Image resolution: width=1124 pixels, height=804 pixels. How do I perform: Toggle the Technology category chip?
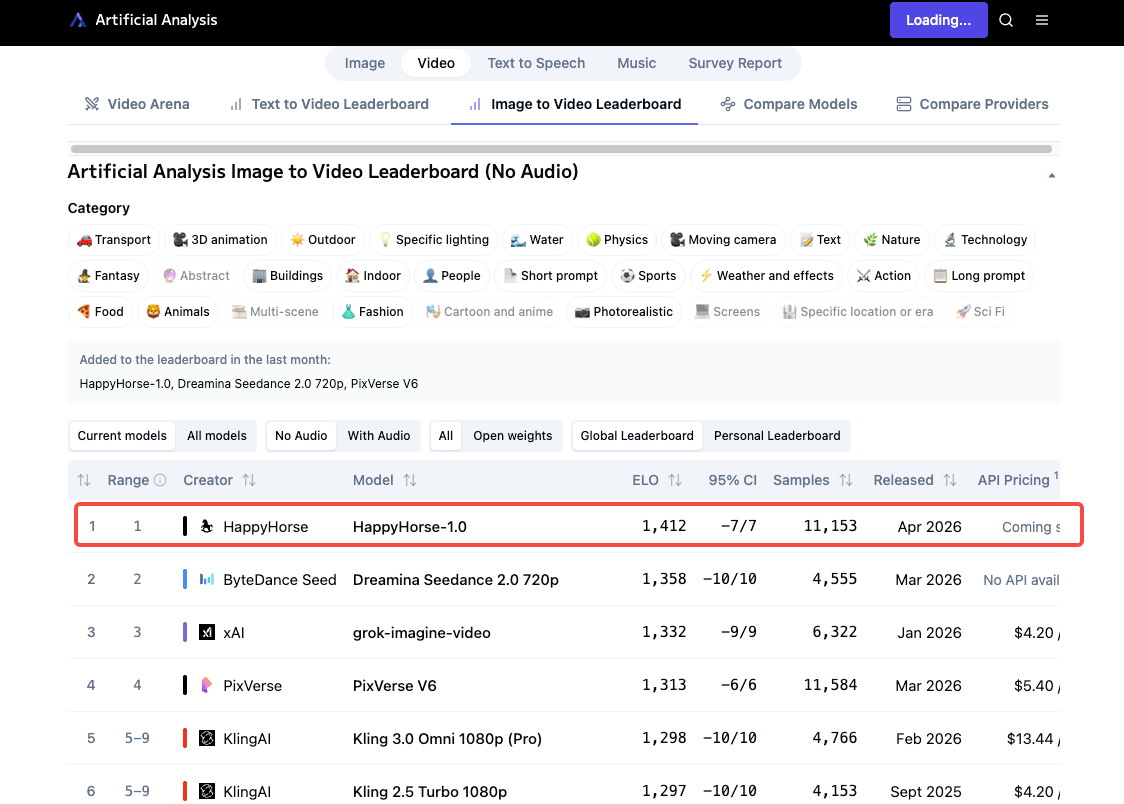(985, 240)
